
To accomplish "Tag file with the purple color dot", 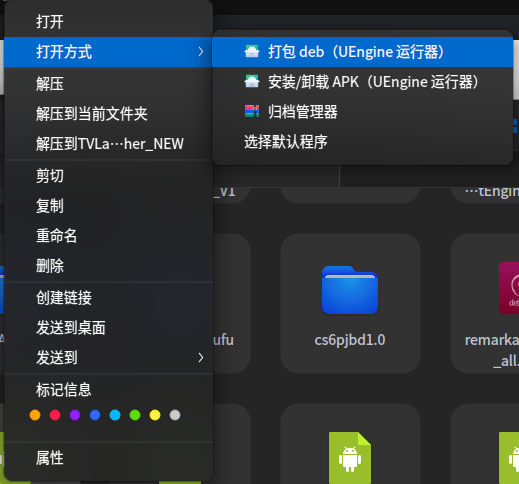I will coord(75,415).
